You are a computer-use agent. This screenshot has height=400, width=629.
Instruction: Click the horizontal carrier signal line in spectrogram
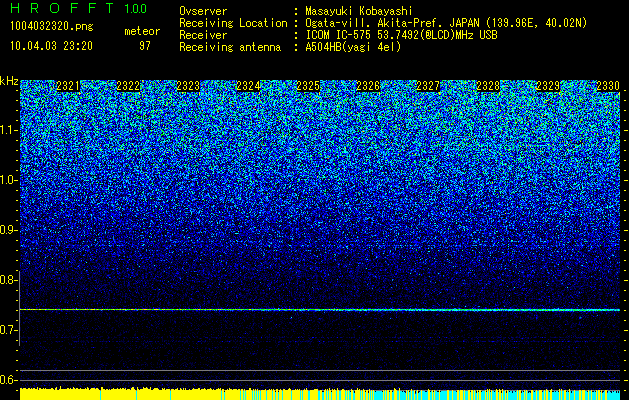click(320, 310)
